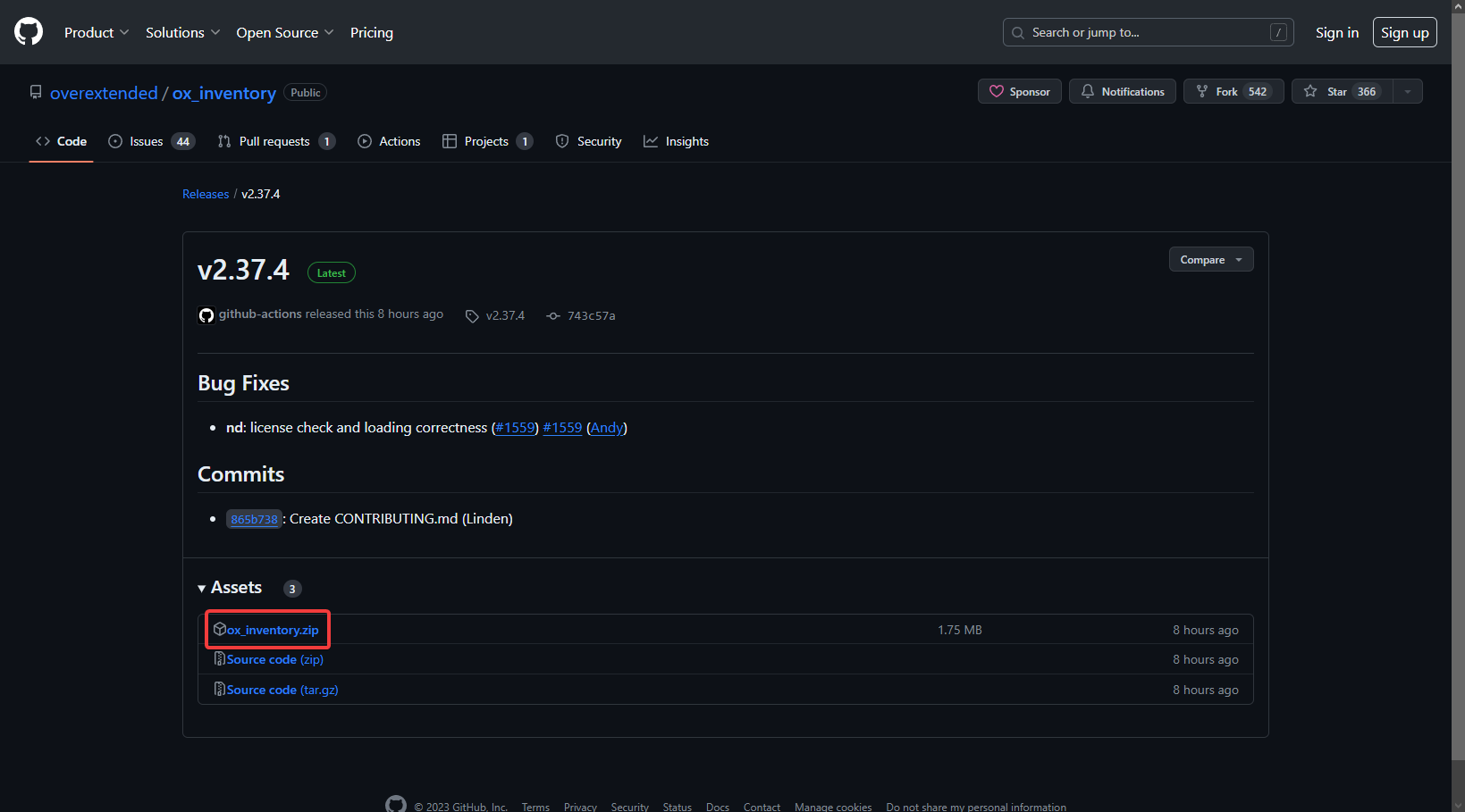The width and height of the screenshot is (1465, 812).
Task: Click the Public visibility label
Action: click(305, 92)
